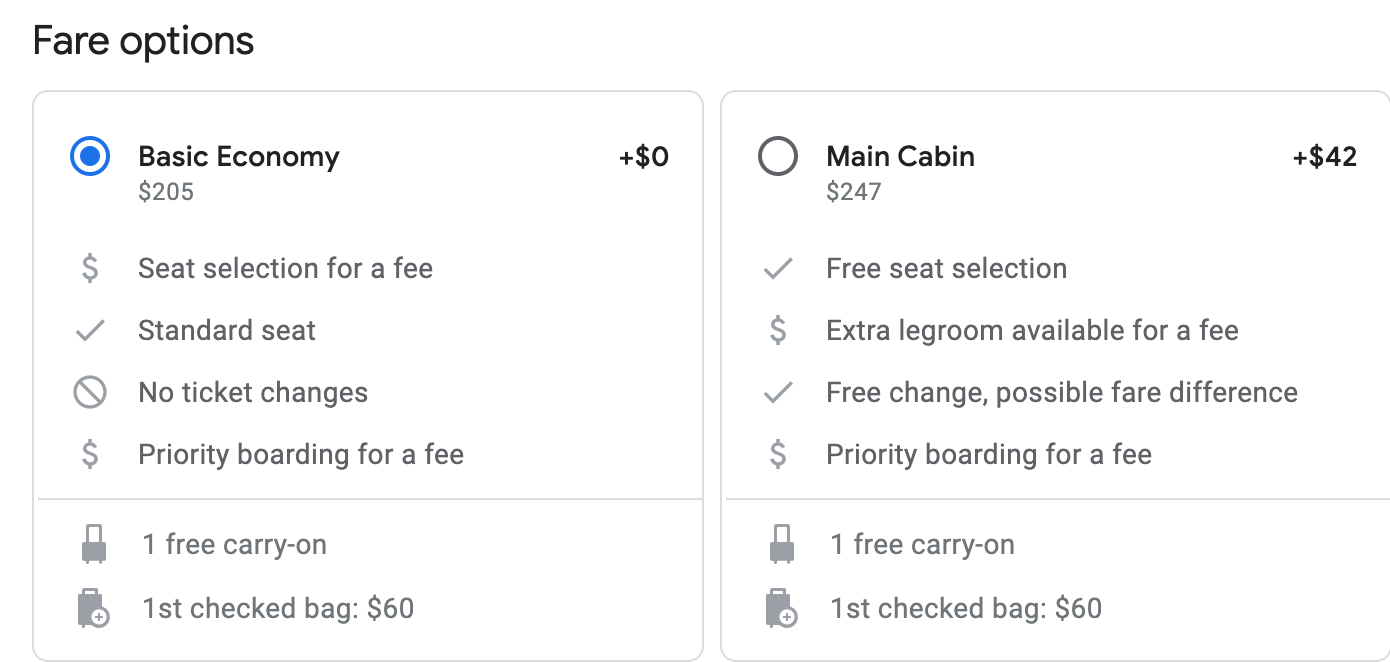Click the carry-on luggage icon in Basic Economy

(93, 544)
